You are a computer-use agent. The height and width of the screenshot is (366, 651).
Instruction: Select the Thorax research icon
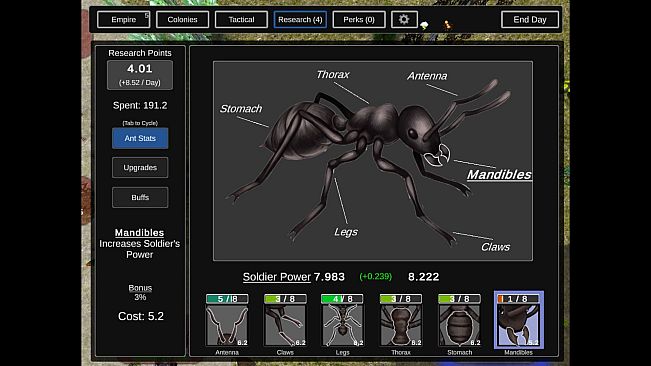tap(401, 326)
